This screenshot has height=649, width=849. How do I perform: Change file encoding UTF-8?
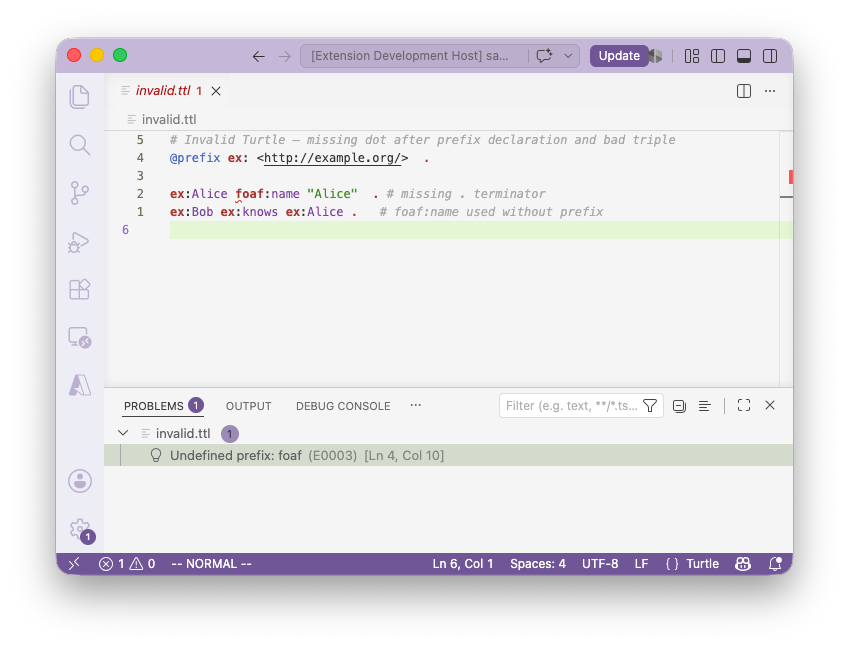[x=600, y=563]
